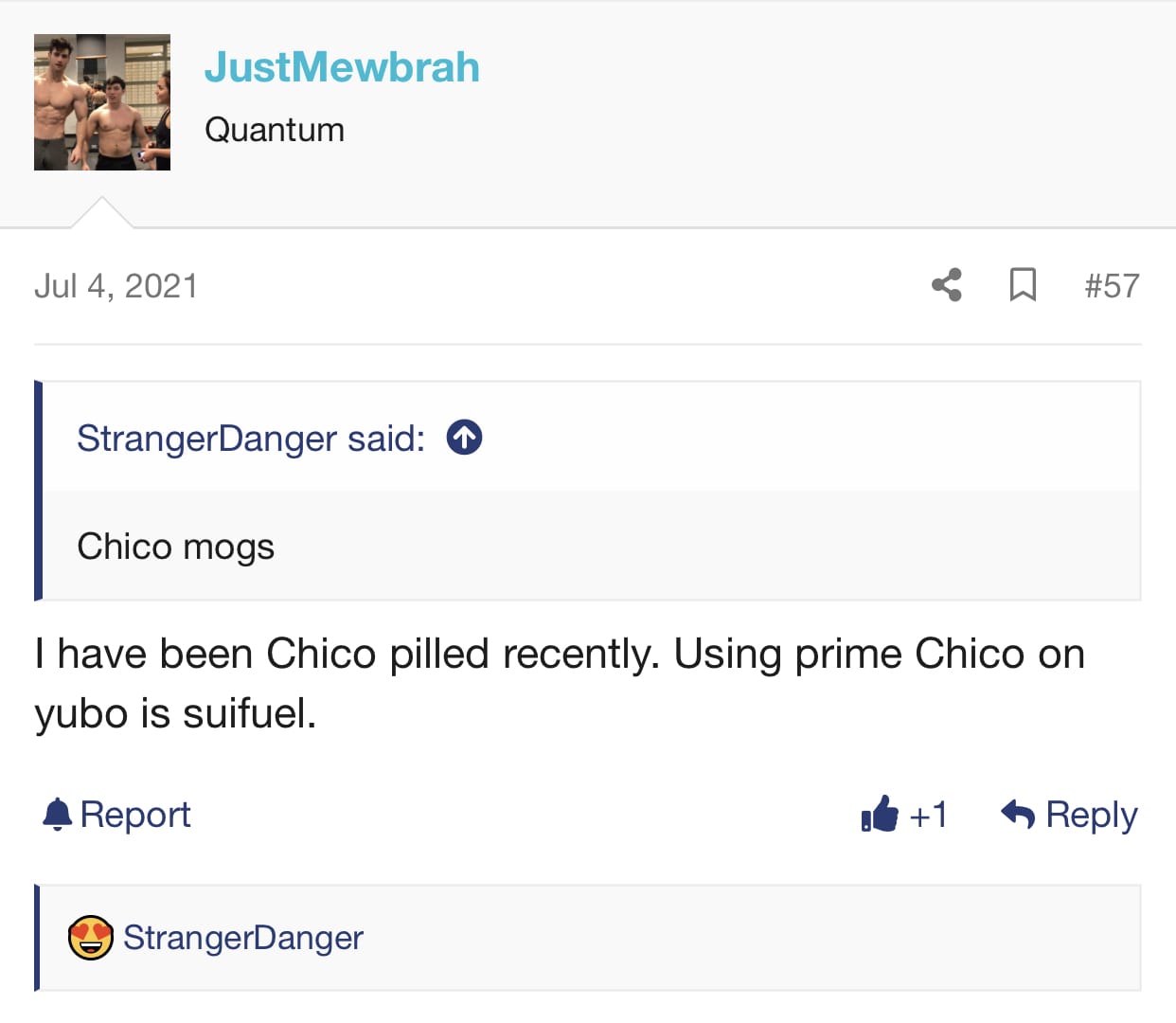
Task: Open the permalink for post #57
Action: click(x=1112, y=285)
